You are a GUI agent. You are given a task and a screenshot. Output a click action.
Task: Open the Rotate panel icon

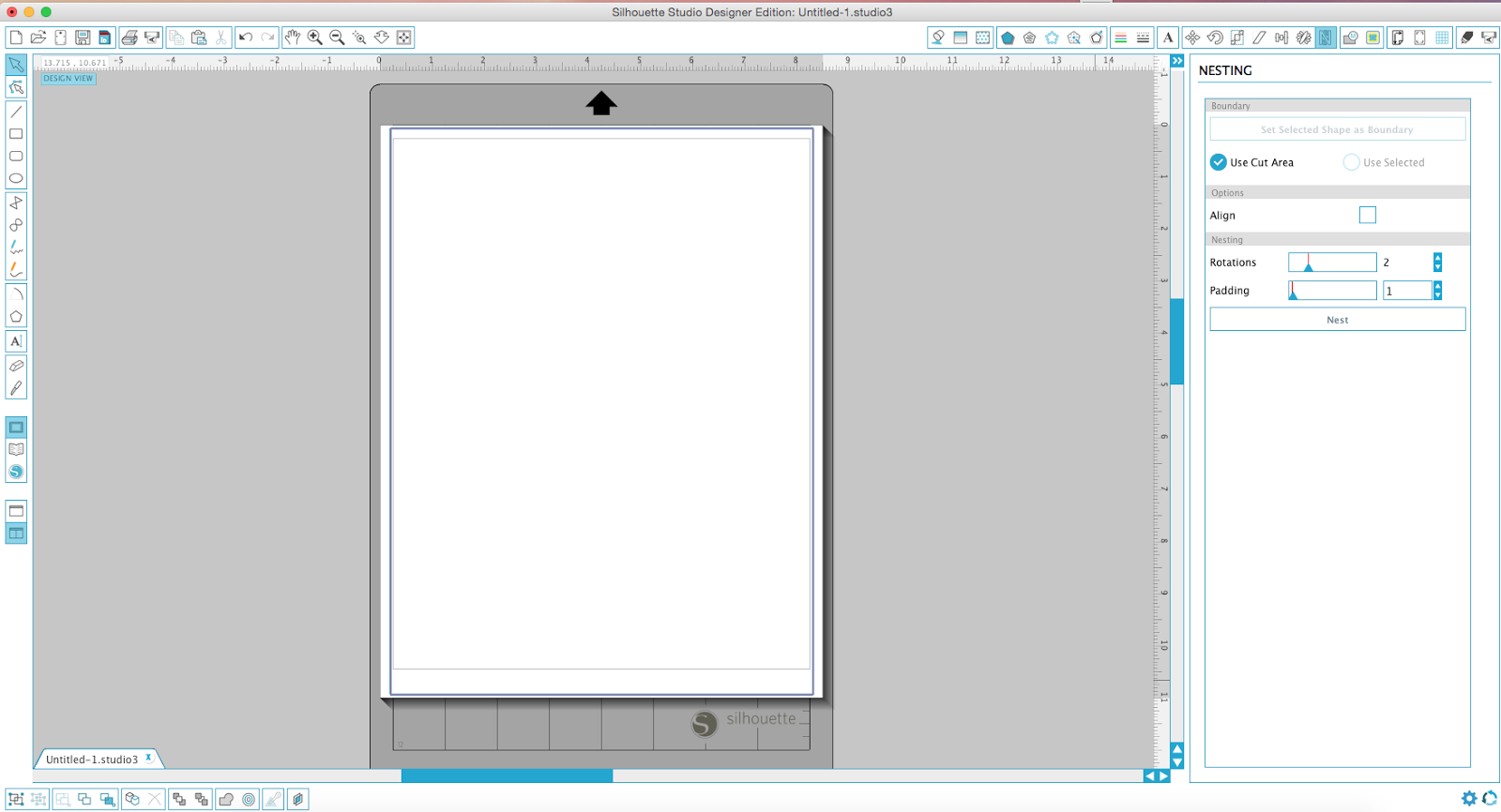1215,38
